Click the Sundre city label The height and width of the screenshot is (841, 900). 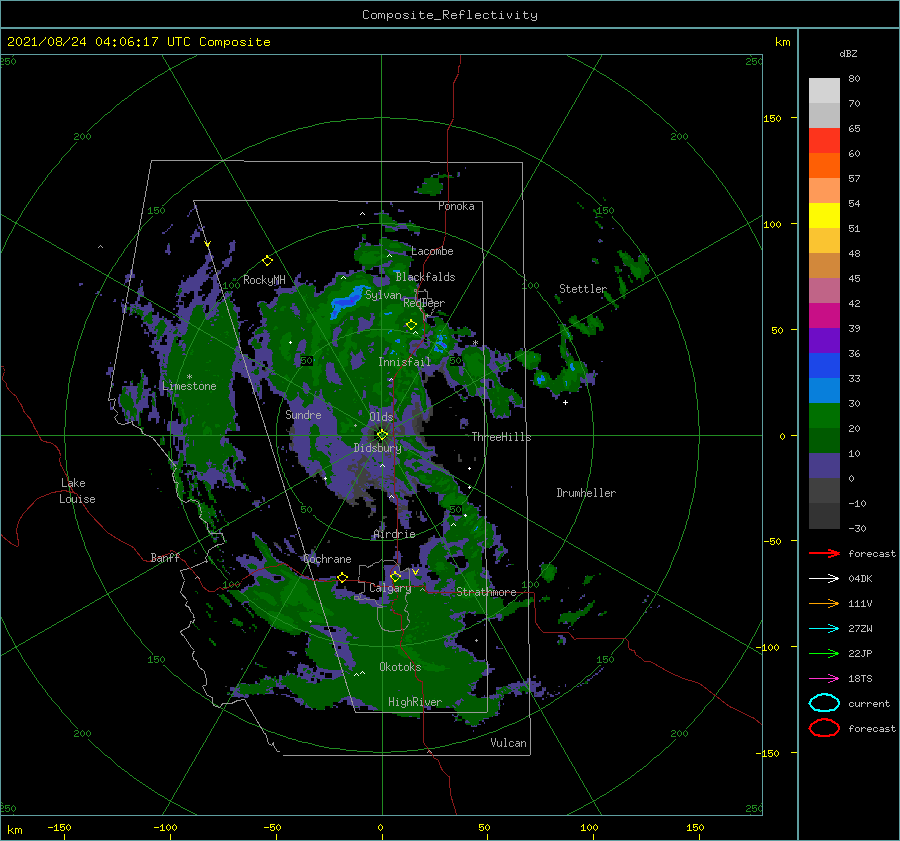(303, 414)
